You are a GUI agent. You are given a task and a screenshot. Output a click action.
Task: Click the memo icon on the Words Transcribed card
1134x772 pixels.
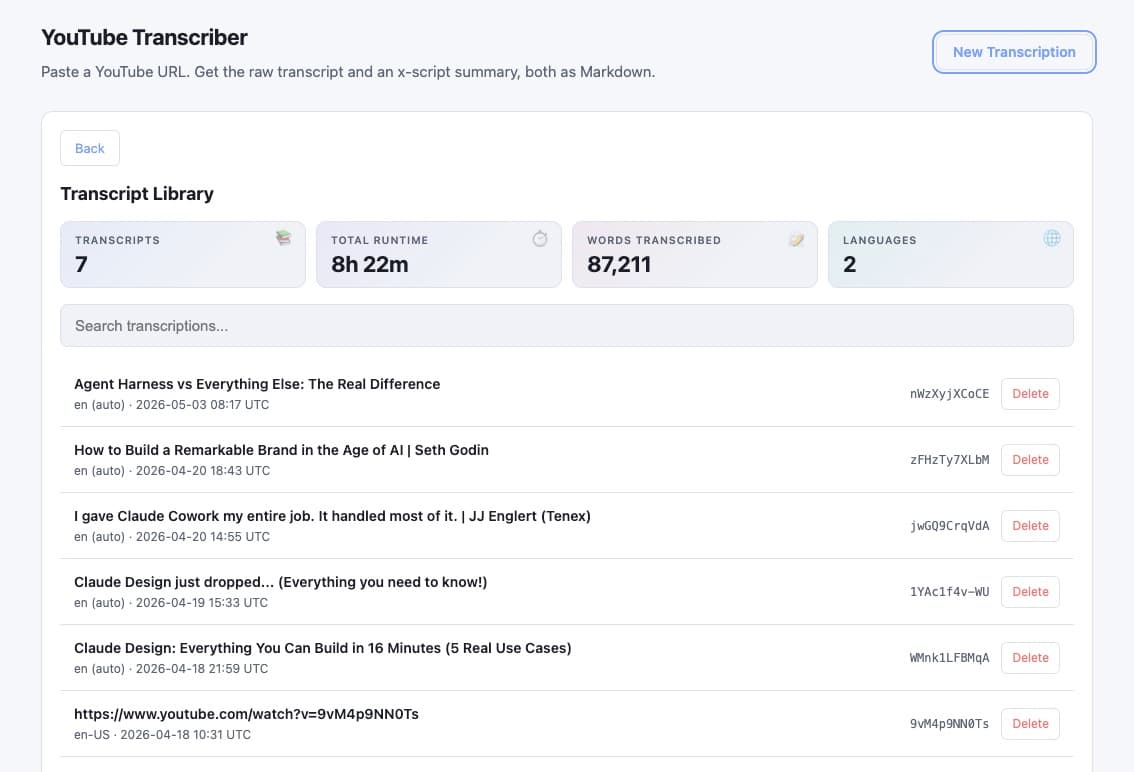[x=796, y=239]
